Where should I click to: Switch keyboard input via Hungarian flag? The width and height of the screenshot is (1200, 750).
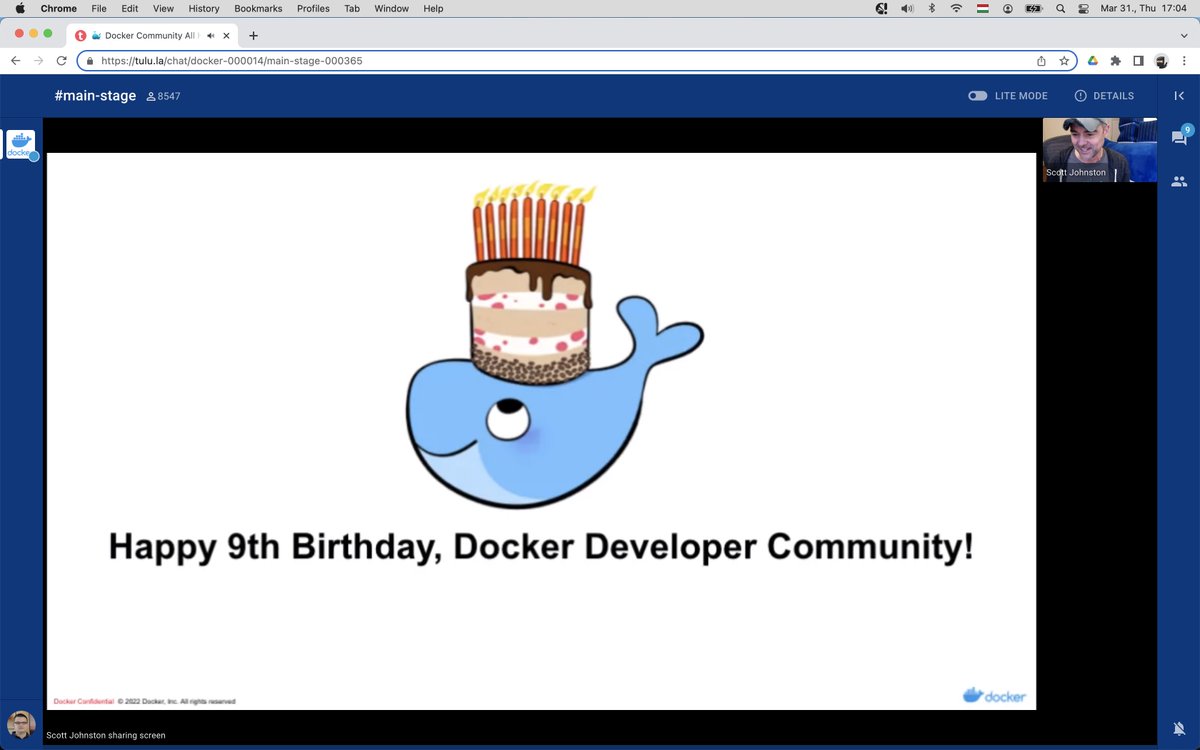tap(982, 8)
